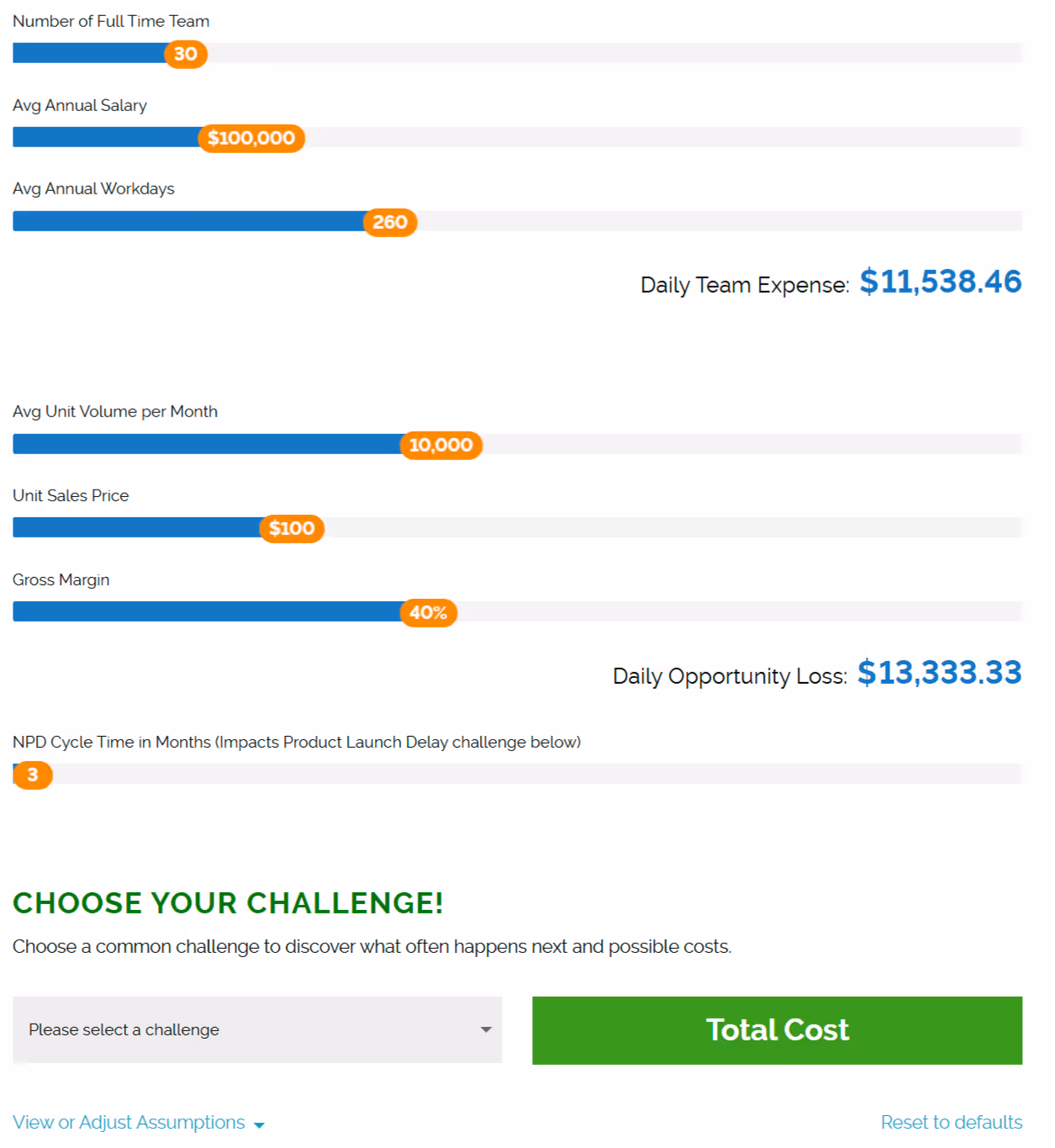This screenshot has width=1055, height=1148.
Task: Expand View or Adjust Assumptions section
Action: [129, 1122]
